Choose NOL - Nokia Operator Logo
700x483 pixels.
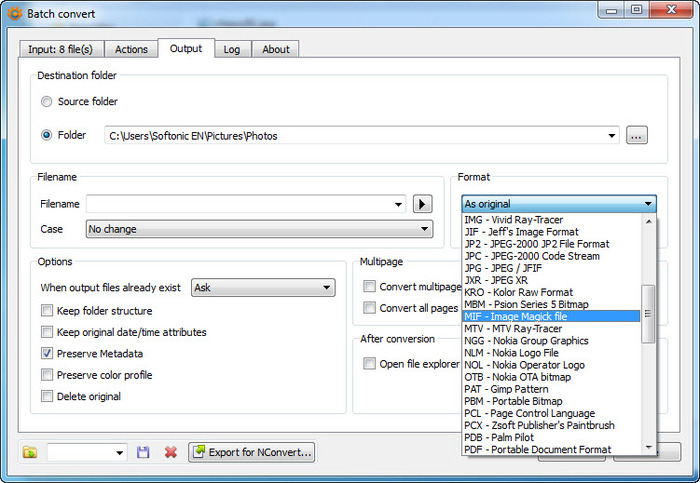point(551,365)
